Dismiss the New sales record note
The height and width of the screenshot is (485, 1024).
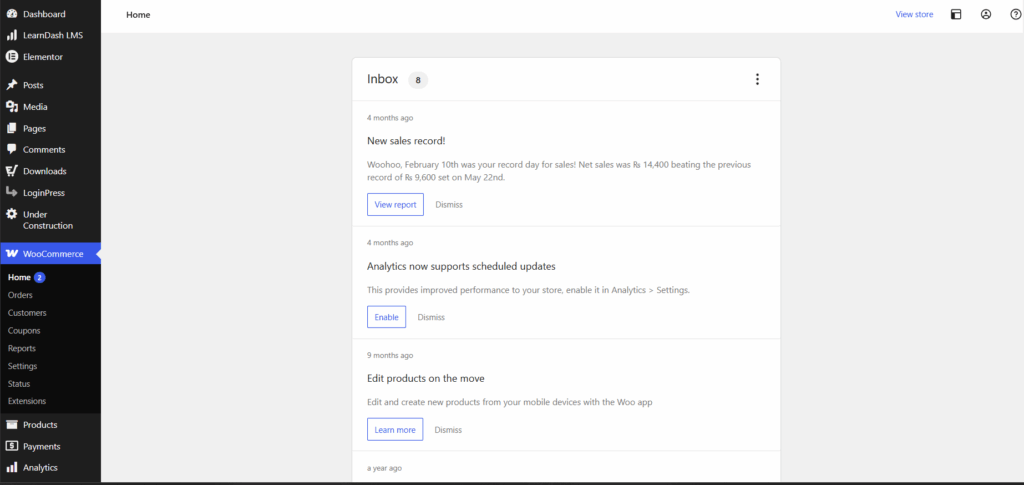449,204
